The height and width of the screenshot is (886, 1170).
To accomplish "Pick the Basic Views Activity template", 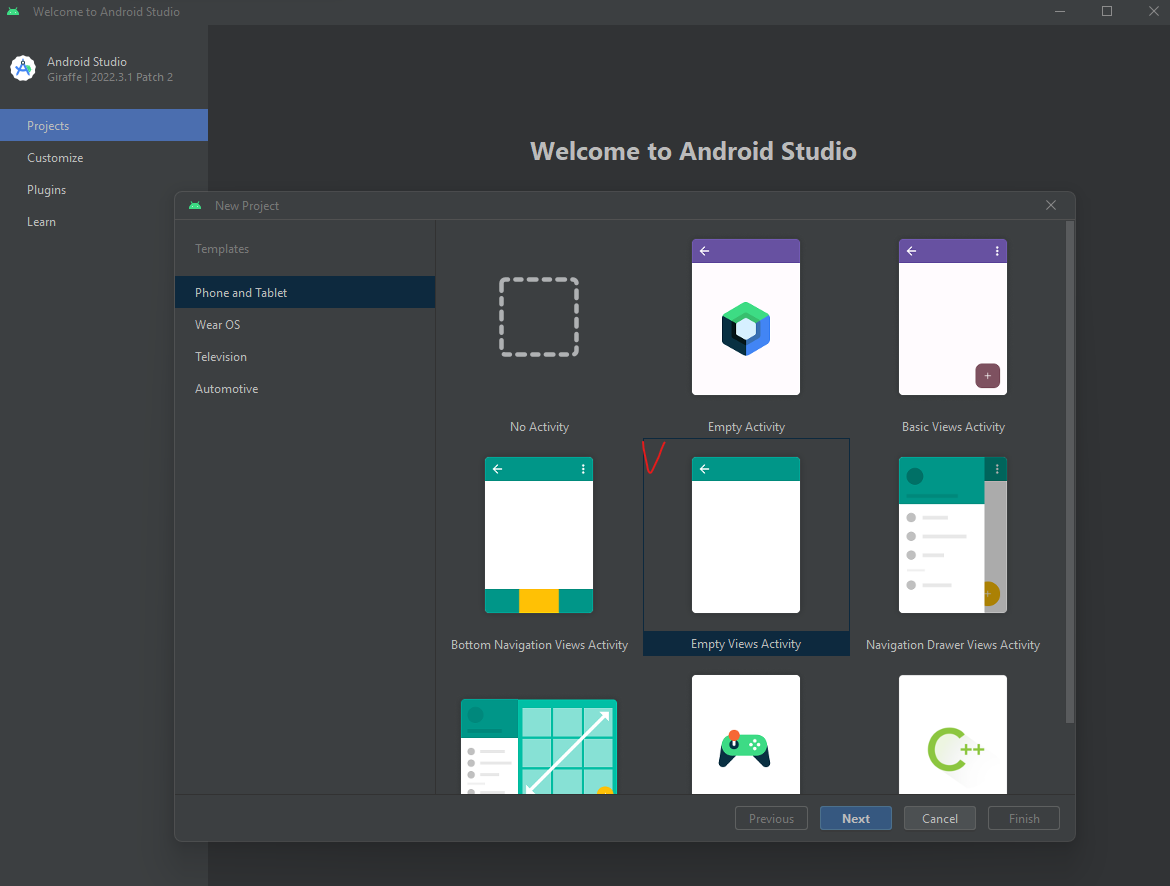I will 953,317.
